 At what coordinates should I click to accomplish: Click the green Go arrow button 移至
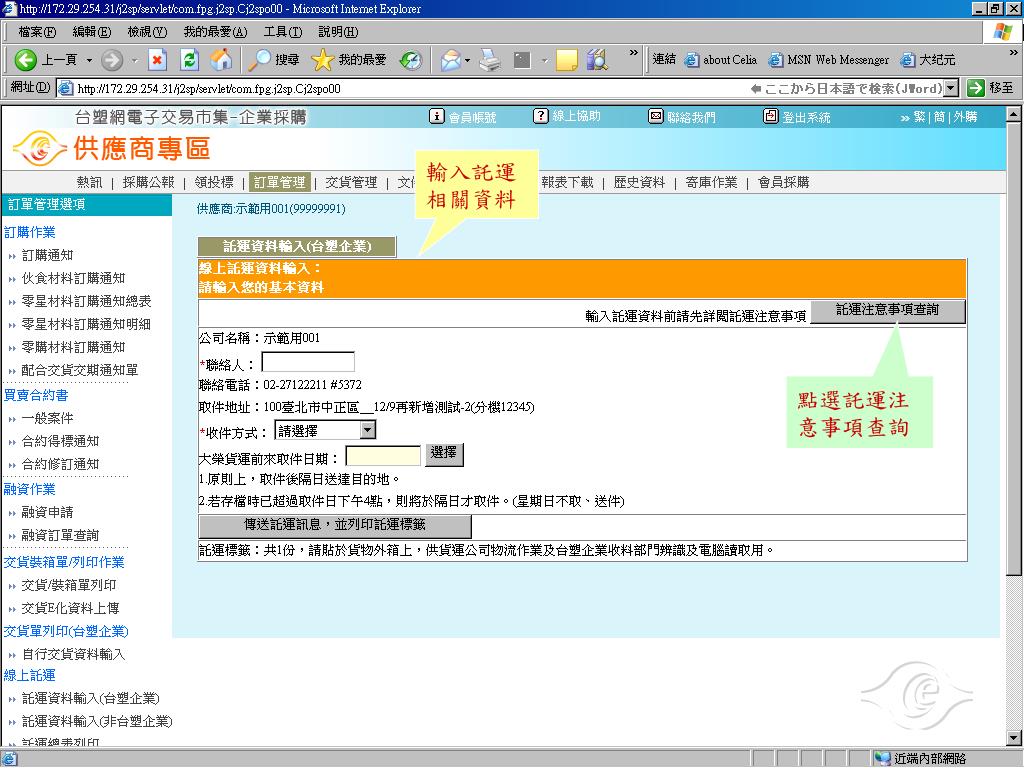pyautogui.click(x=990, y=88)
